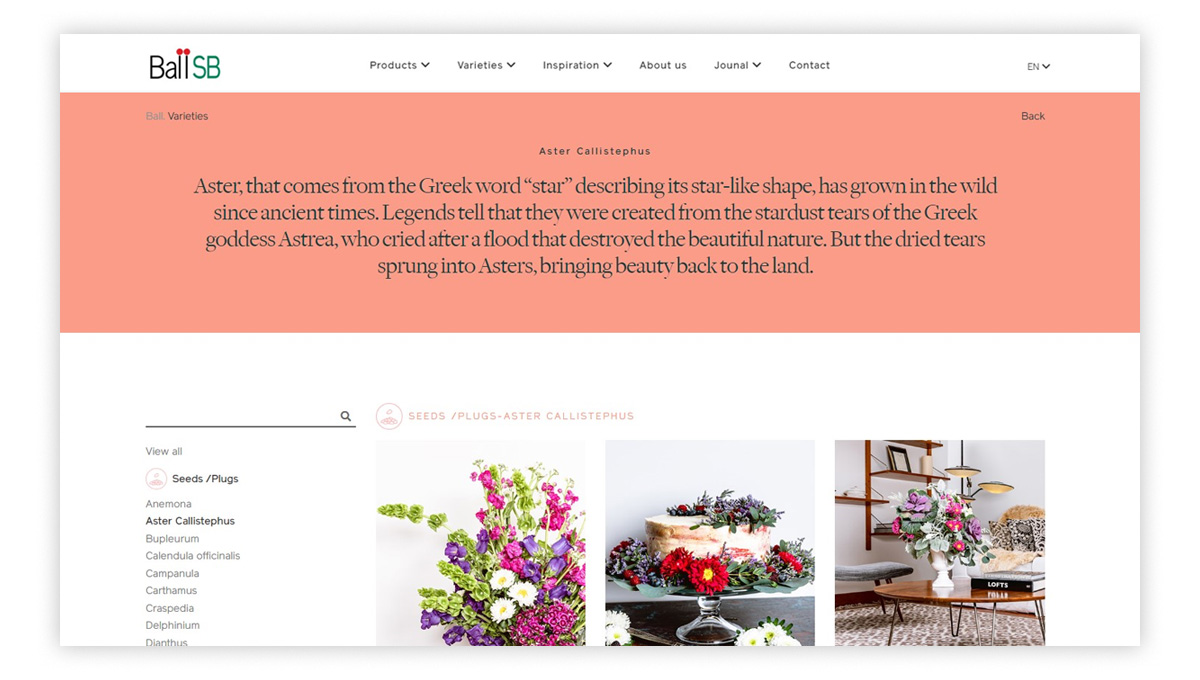This screenshot has width=1200, height=680.
Task: Open the purple bouquet thumbnail
Action: tap(481, 543)
